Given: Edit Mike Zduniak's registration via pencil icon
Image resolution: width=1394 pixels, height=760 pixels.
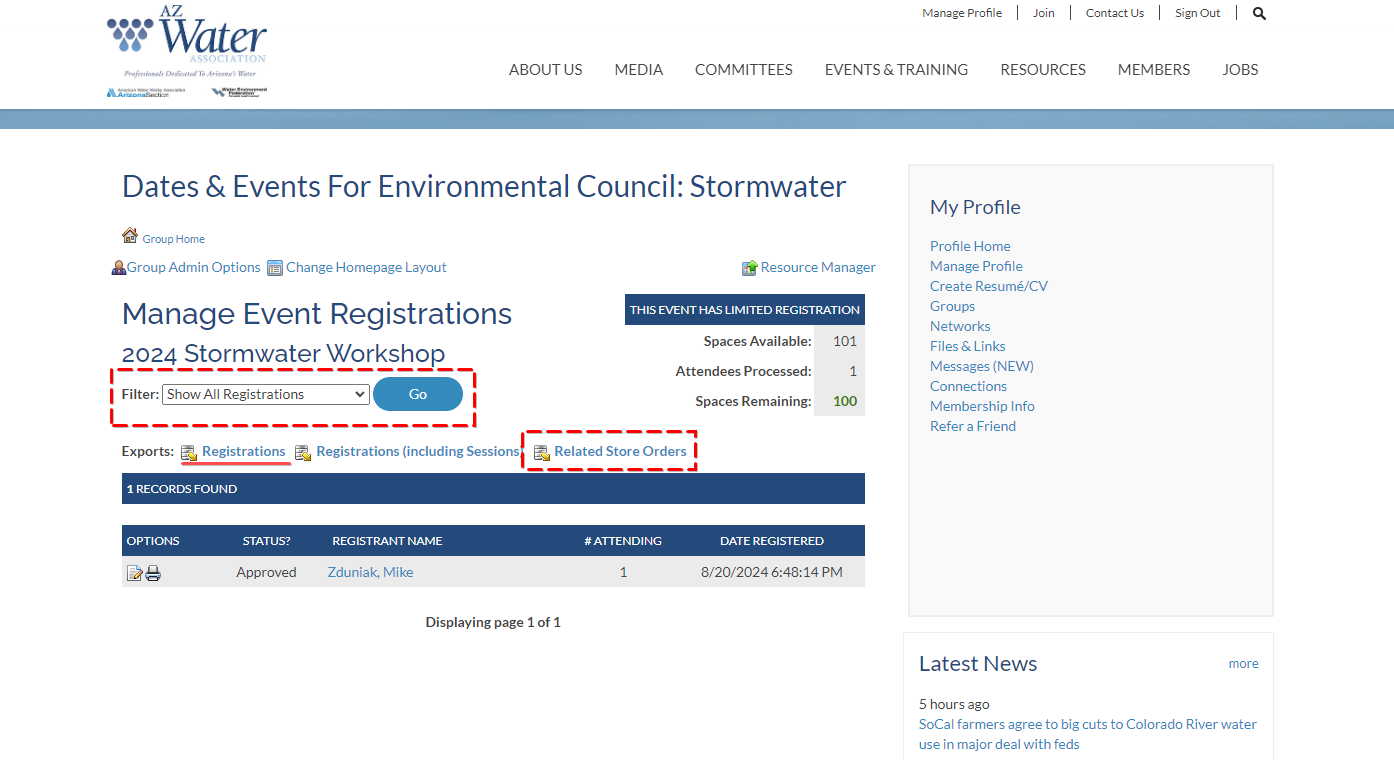Looking at the screenshot, I should point(134,573).
